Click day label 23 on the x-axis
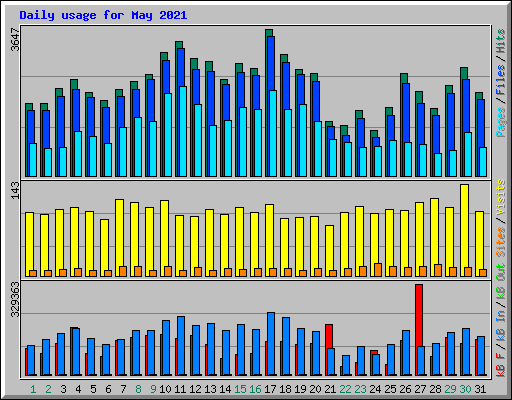Image resolution: width=512 pixels, height=400 pixels. click(360, 389)
